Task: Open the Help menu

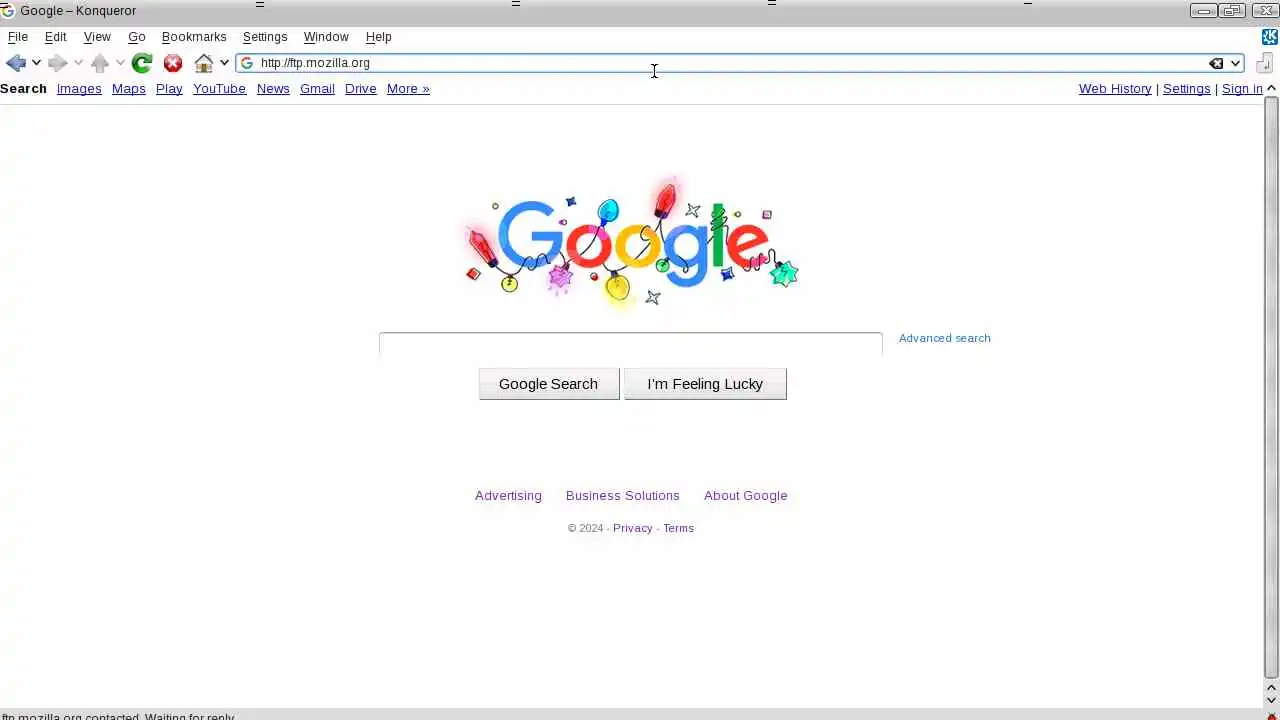Action: pyautogui.click(x=379, y=37)
